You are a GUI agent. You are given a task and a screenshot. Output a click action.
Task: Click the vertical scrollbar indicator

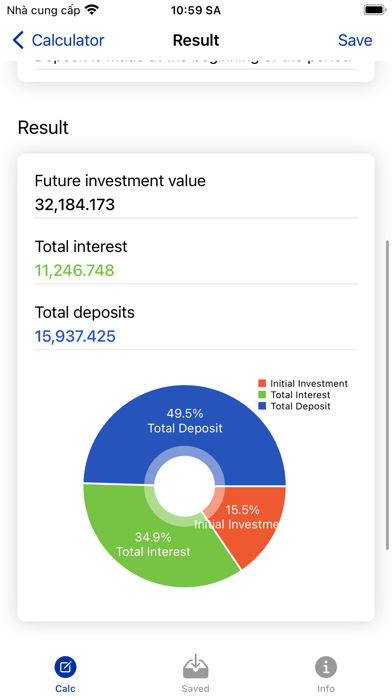pyautogui.click(x=388, y=395)
